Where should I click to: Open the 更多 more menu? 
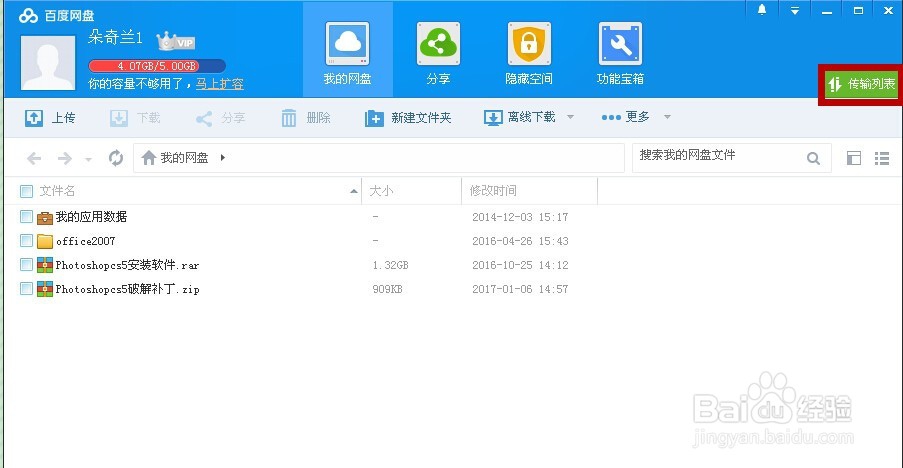coord(626,117)
